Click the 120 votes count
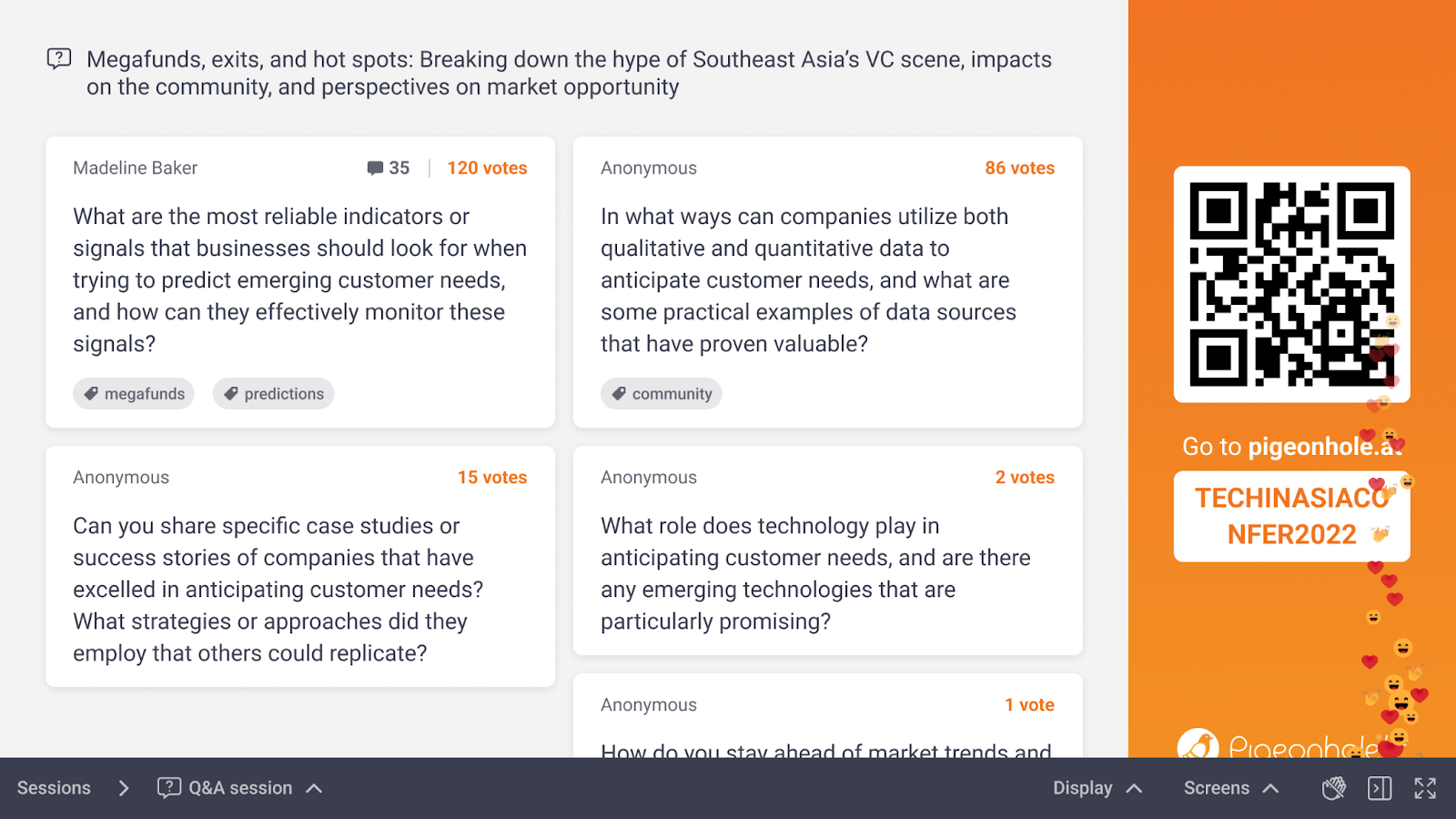The image size is (1456, 819). click(x=487, y=168)
